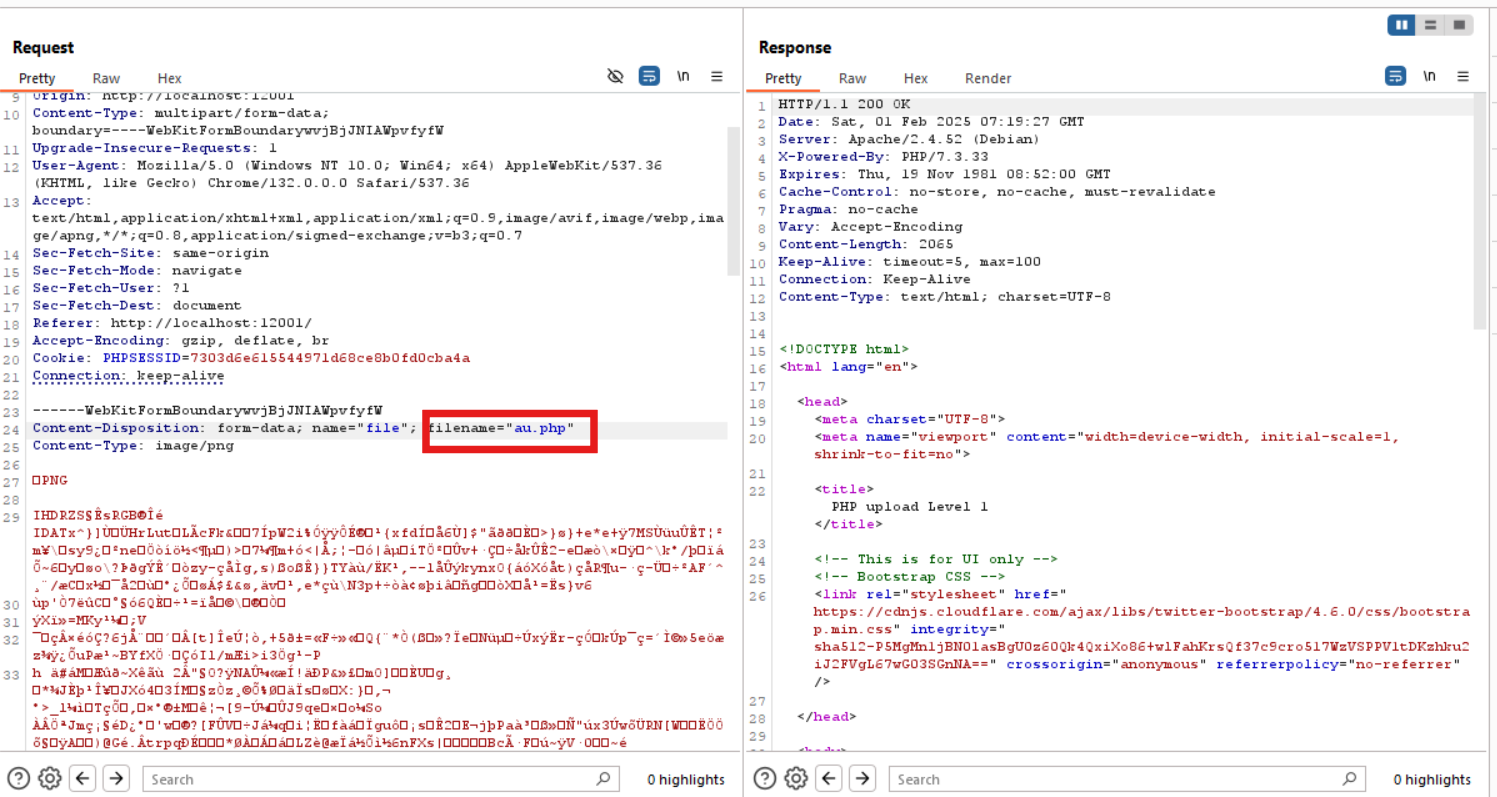Viewport: 1497px width, 797px height.
Task: Open the Raw tab in Response panel
Action: point(852,78)
